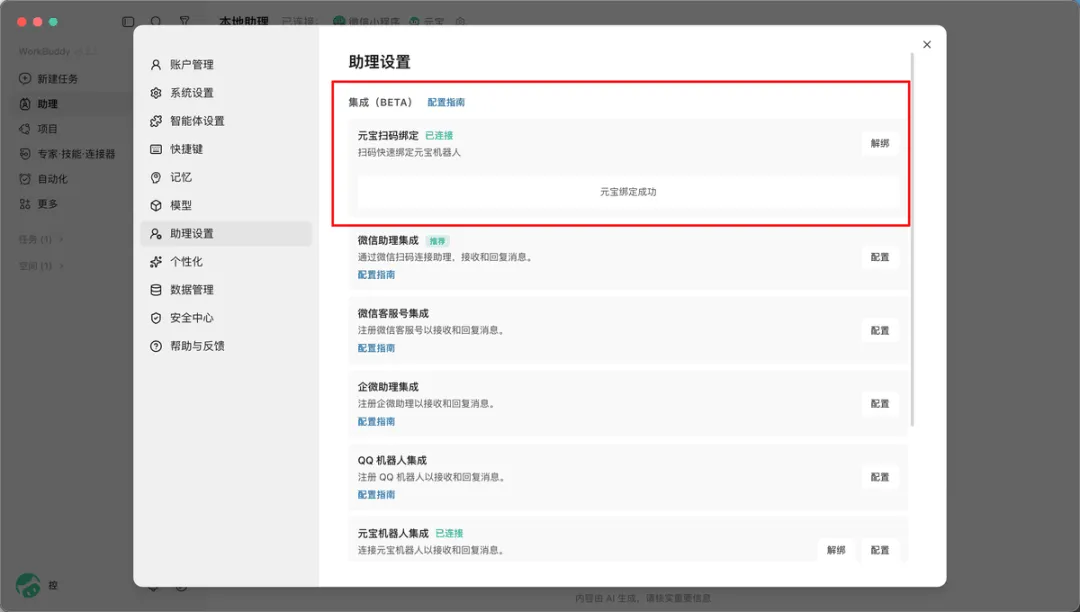This screenshot has height=612, width=1080.
Task: Click 配置 for 微信助理集成
Action: [x=880, y=257]
